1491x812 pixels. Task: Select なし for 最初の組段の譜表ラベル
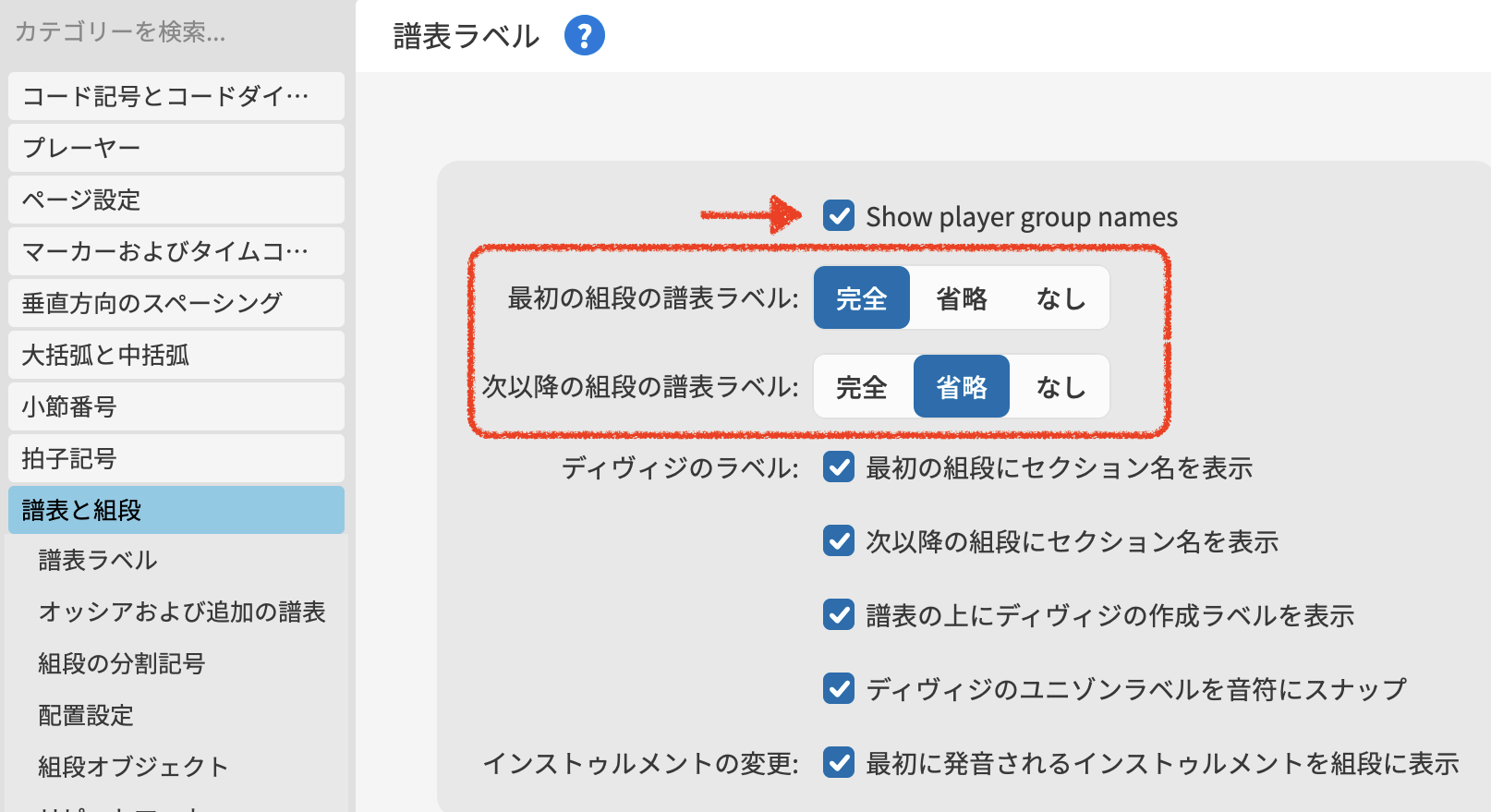click(1060, 298)
